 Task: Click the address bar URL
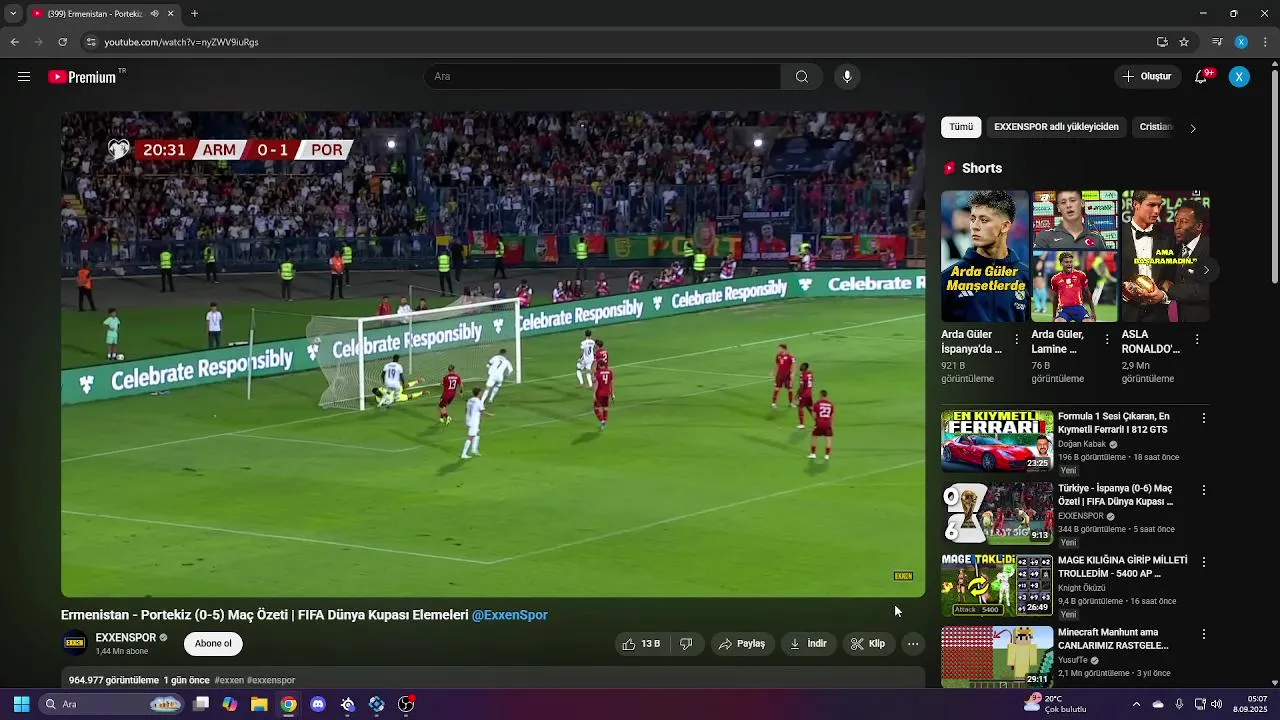point(181,42)
